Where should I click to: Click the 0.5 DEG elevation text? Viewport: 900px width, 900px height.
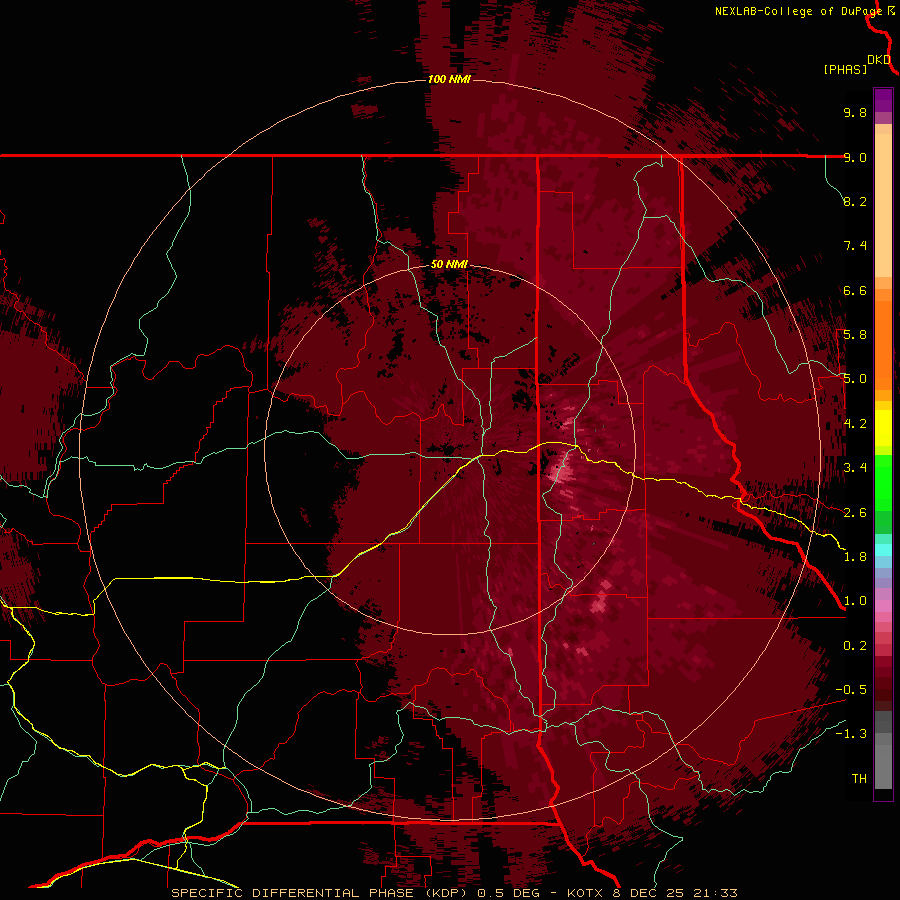511,893
